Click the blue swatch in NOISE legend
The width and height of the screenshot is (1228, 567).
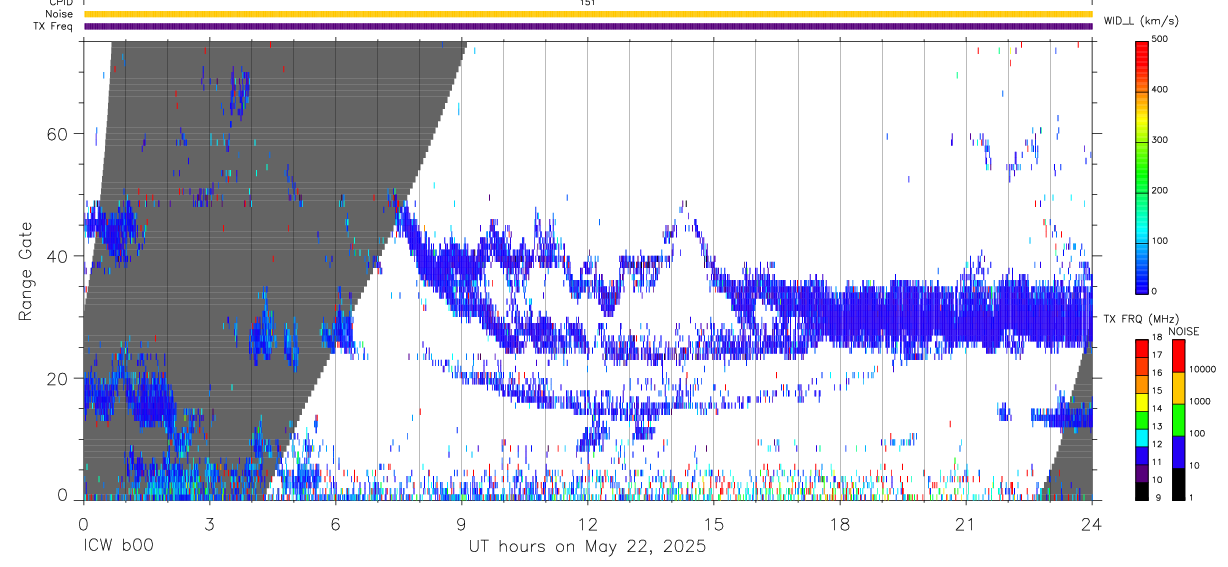tap(1177, 451)
